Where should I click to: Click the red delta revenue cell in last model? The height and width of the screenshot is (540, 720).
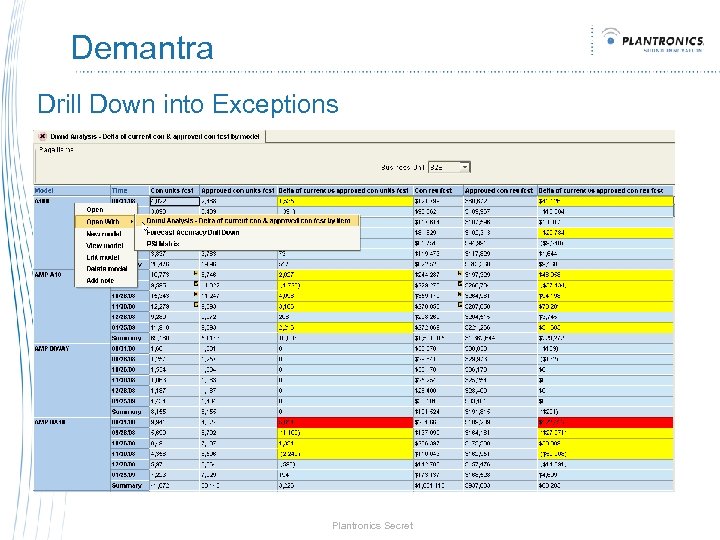605,422
